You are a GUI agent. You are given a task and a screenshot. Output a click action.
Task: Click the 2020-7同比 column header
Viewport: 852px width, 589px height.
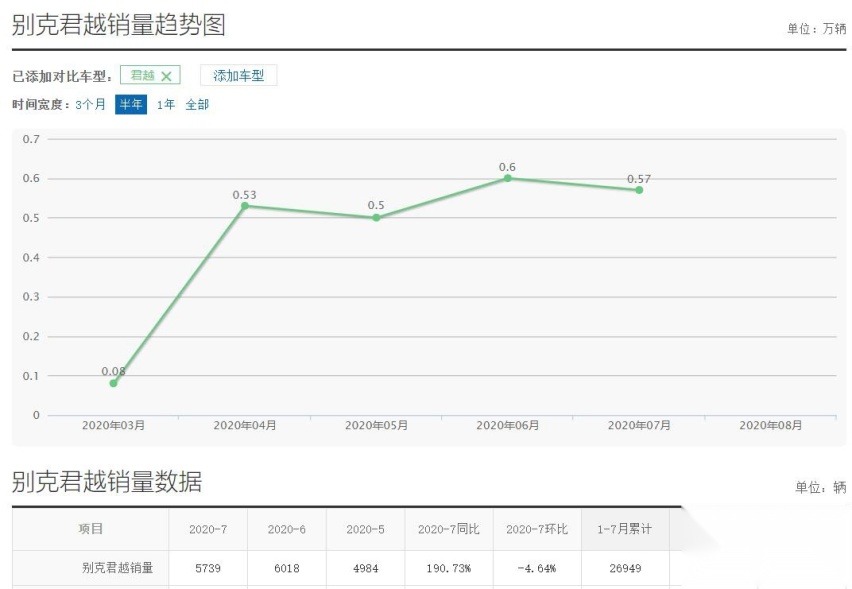[449, 529]
